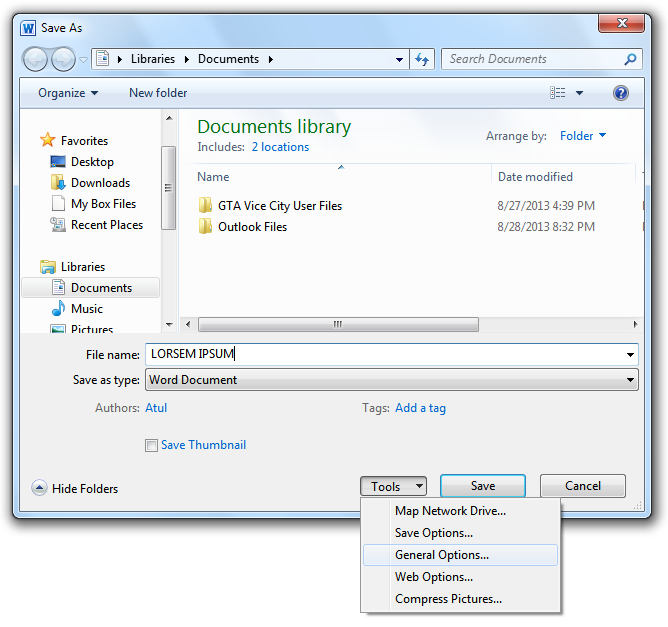Click the date 8/27/2013 4:39 PM
Viewport: 668px width, 627px height.
tap(546, 206)
